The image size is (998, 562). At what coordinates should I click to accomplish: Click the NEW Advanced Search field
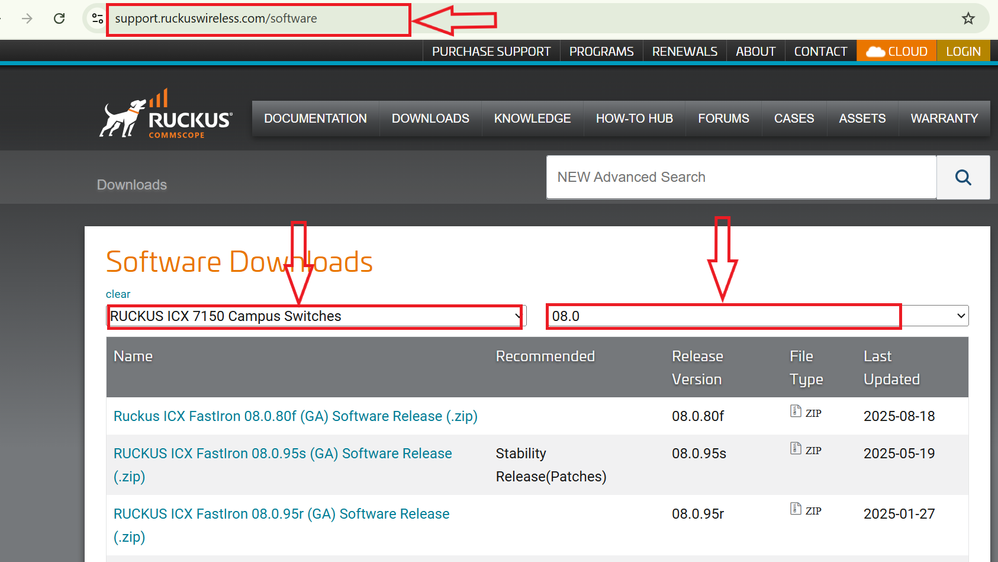click(x=740, y=177)
